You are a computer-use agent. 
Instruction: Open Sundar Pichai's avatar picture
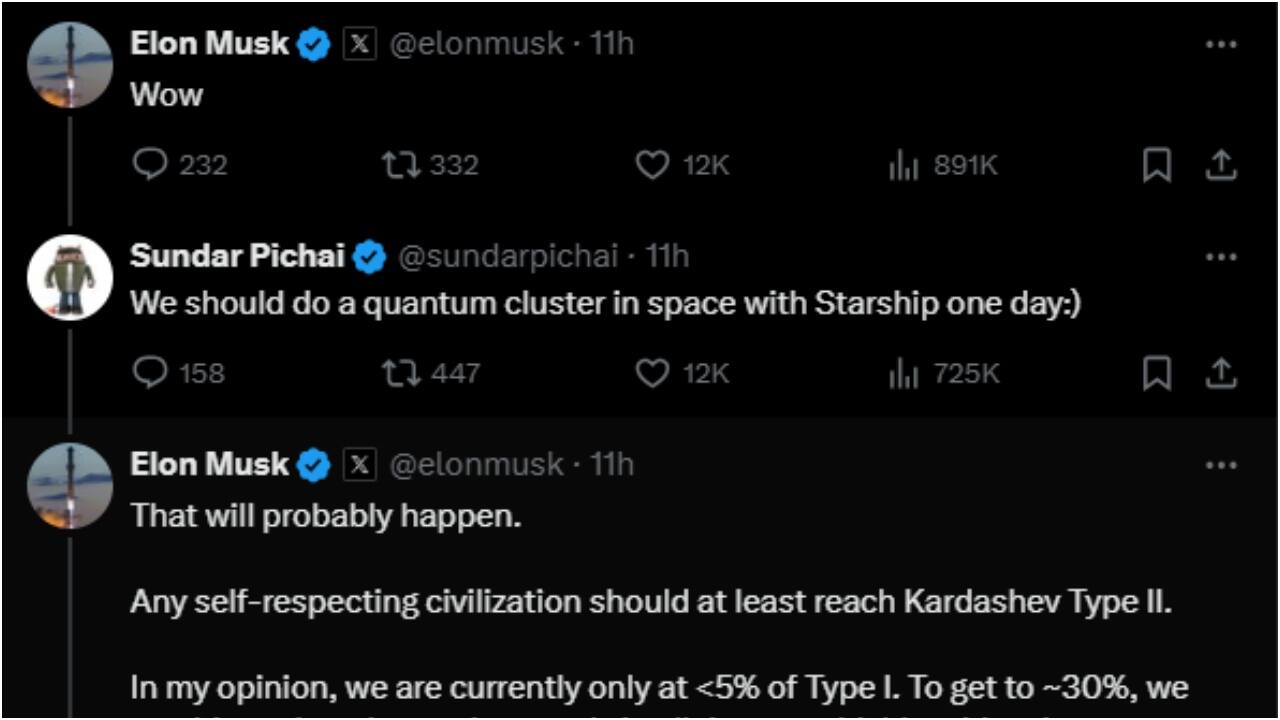(x=70, y=277)
